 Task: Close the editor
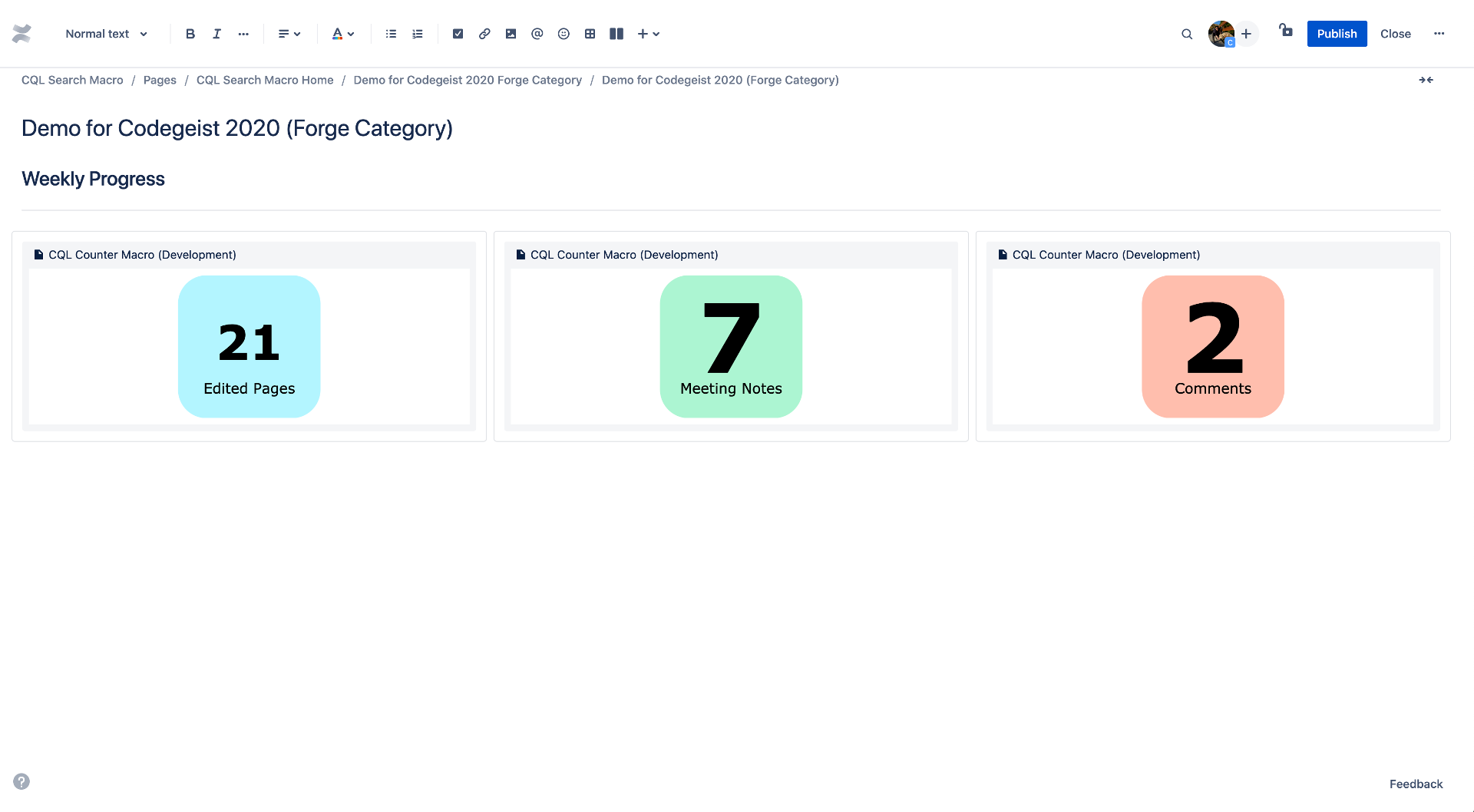(x=1395, y=34)
